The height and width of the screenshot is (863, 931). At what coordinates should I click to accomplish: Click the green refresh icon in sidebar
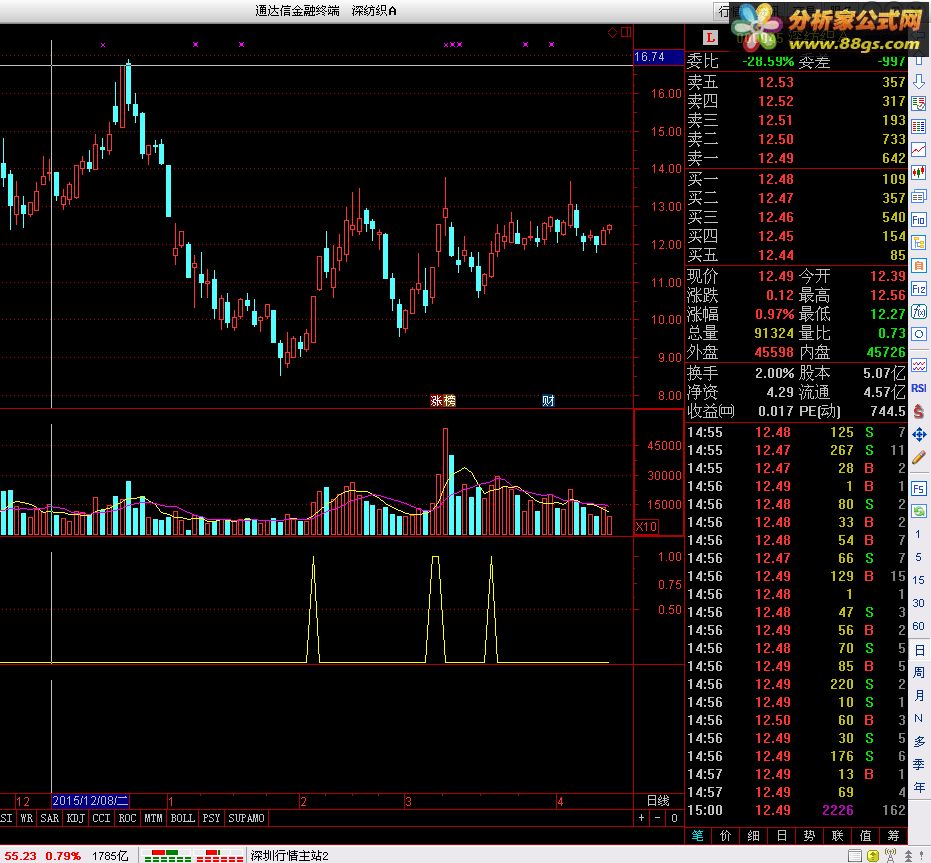(x=919, y=511)
